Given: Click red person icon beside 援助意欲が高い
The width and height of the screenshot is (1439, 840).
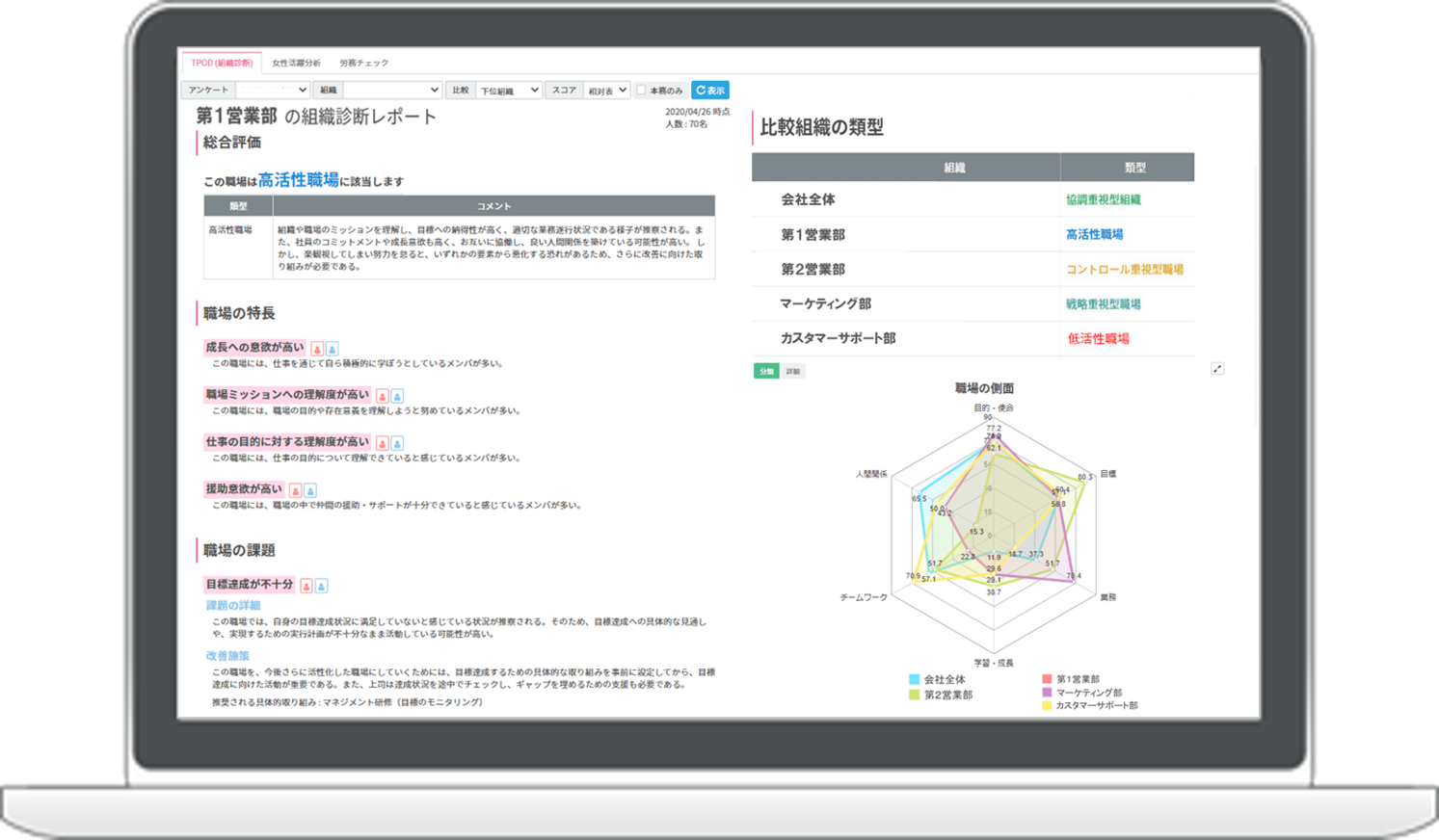Looking at the screenshot, I should pos(296,490).
